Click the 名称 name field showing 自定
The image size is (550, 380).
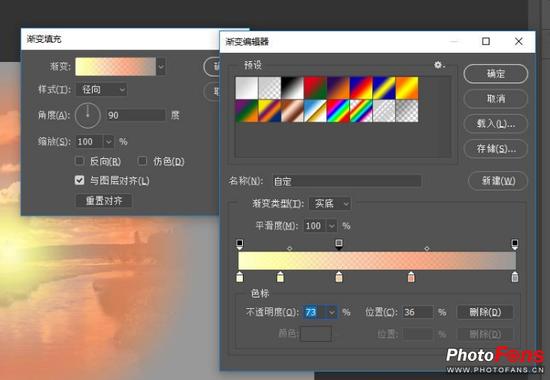coord(347,181)
